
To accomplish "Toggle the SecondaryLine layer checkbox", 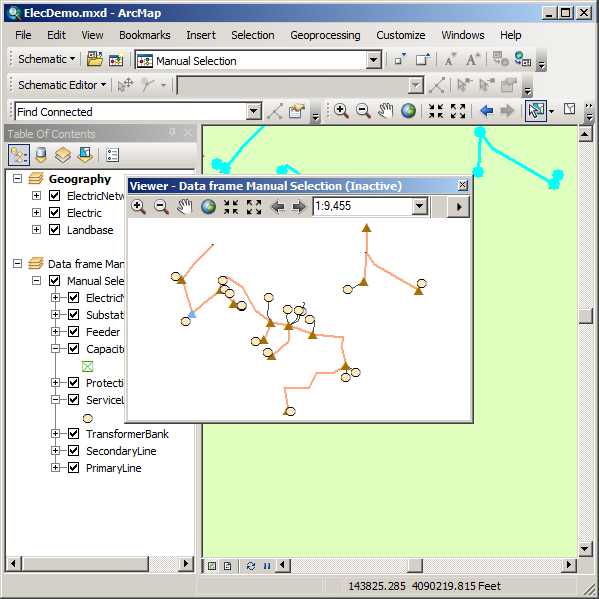I will (73, 450).
